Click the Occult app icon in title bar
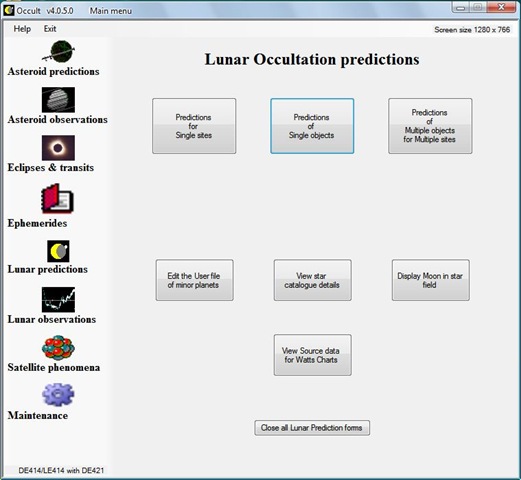Viewport: 521px width, 480px height. click(9, 10)
